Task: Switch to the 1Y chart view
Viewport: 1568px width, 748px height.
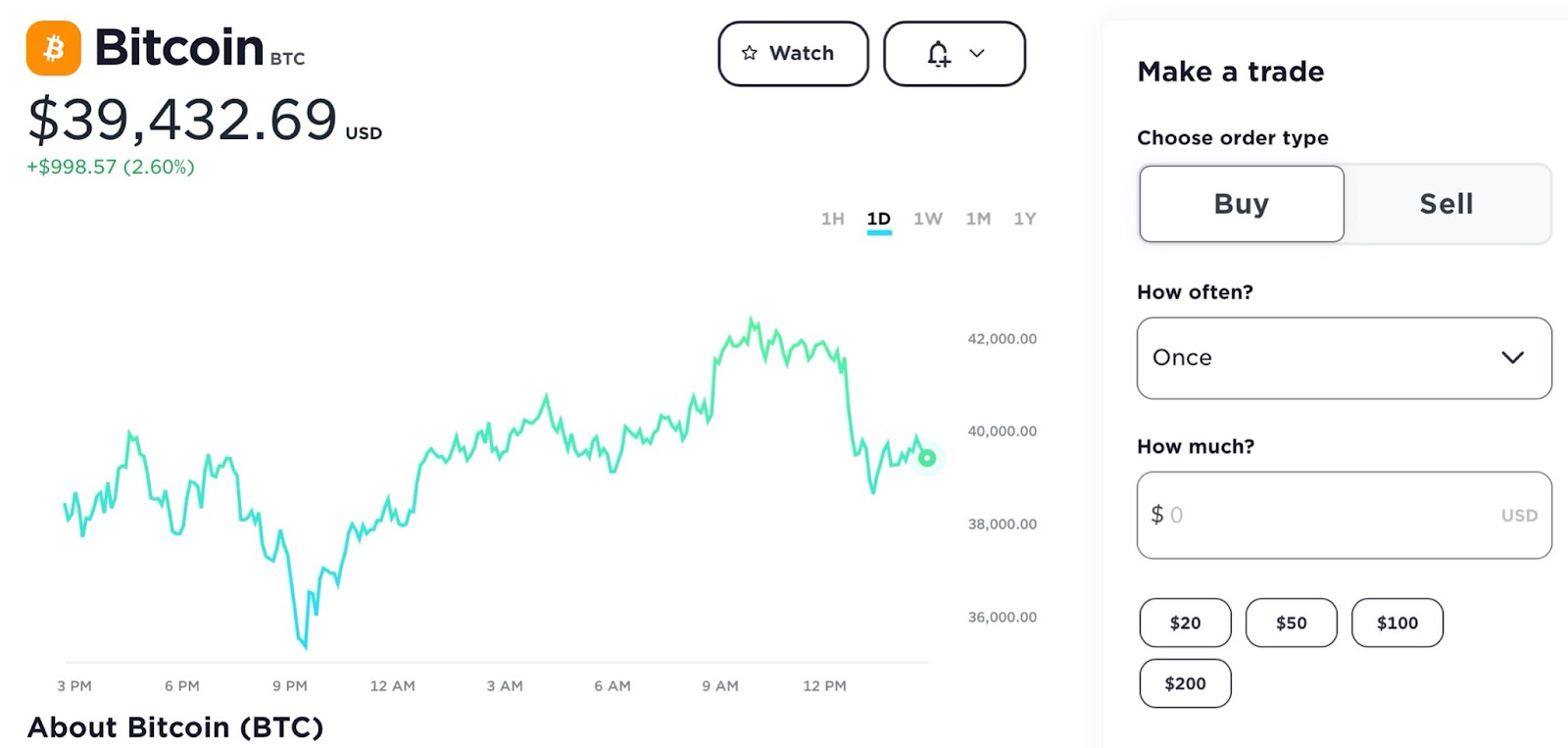Action: (1024, 219)
